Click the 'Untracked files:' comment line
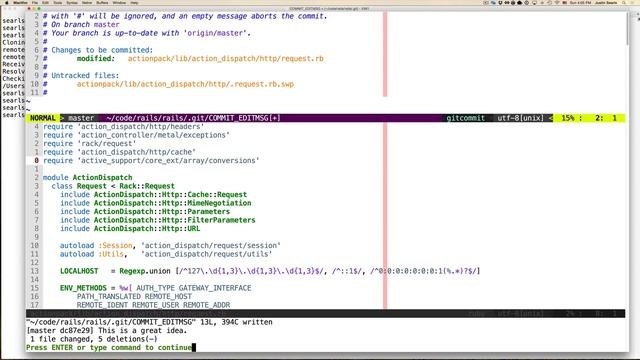Image resolution: width=640 pixels, height=360 pixels. tap(81, 76)
